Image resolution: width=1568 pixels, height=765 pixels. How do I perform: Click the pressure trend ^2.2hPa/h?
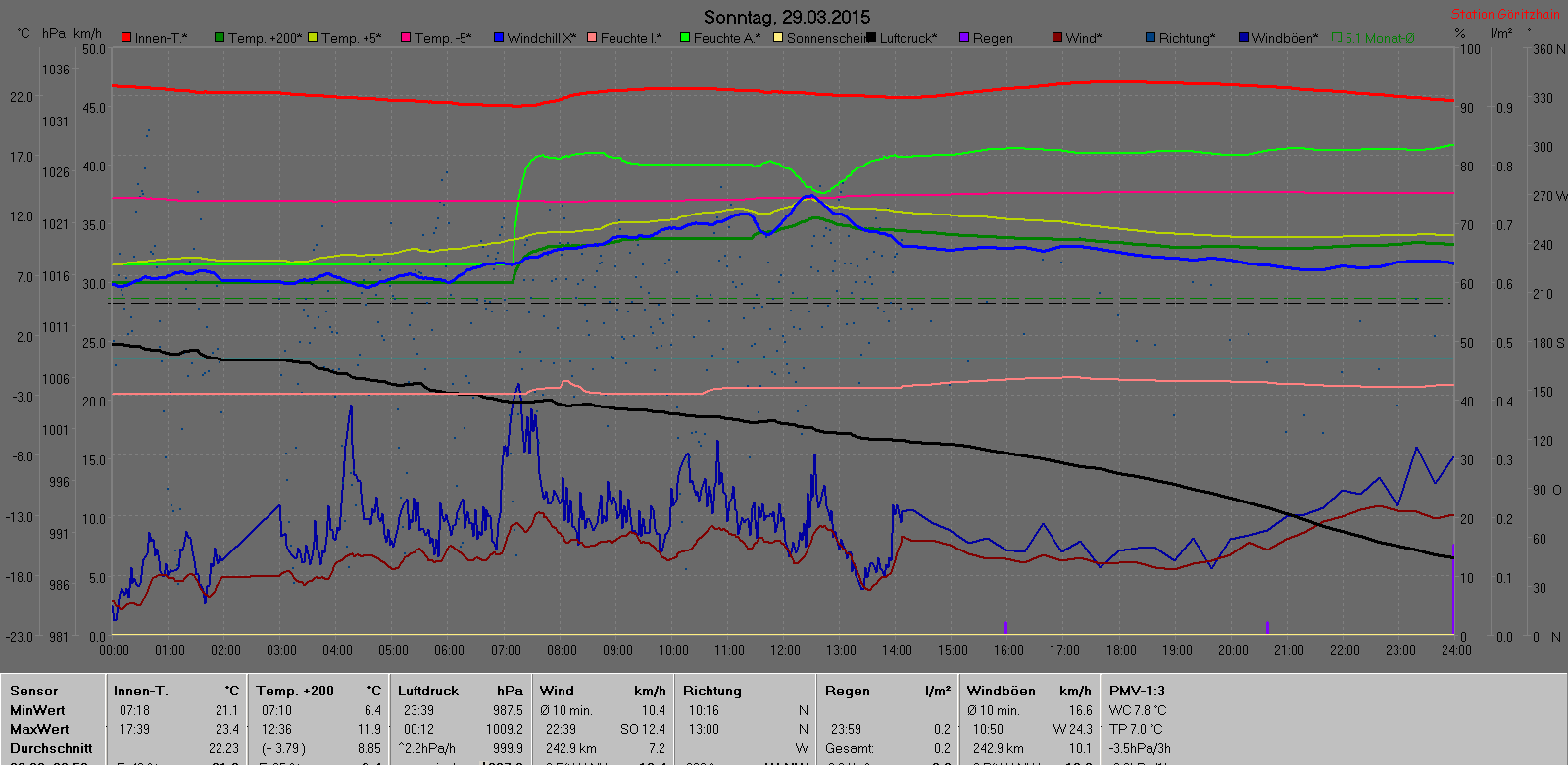(427, 748)
